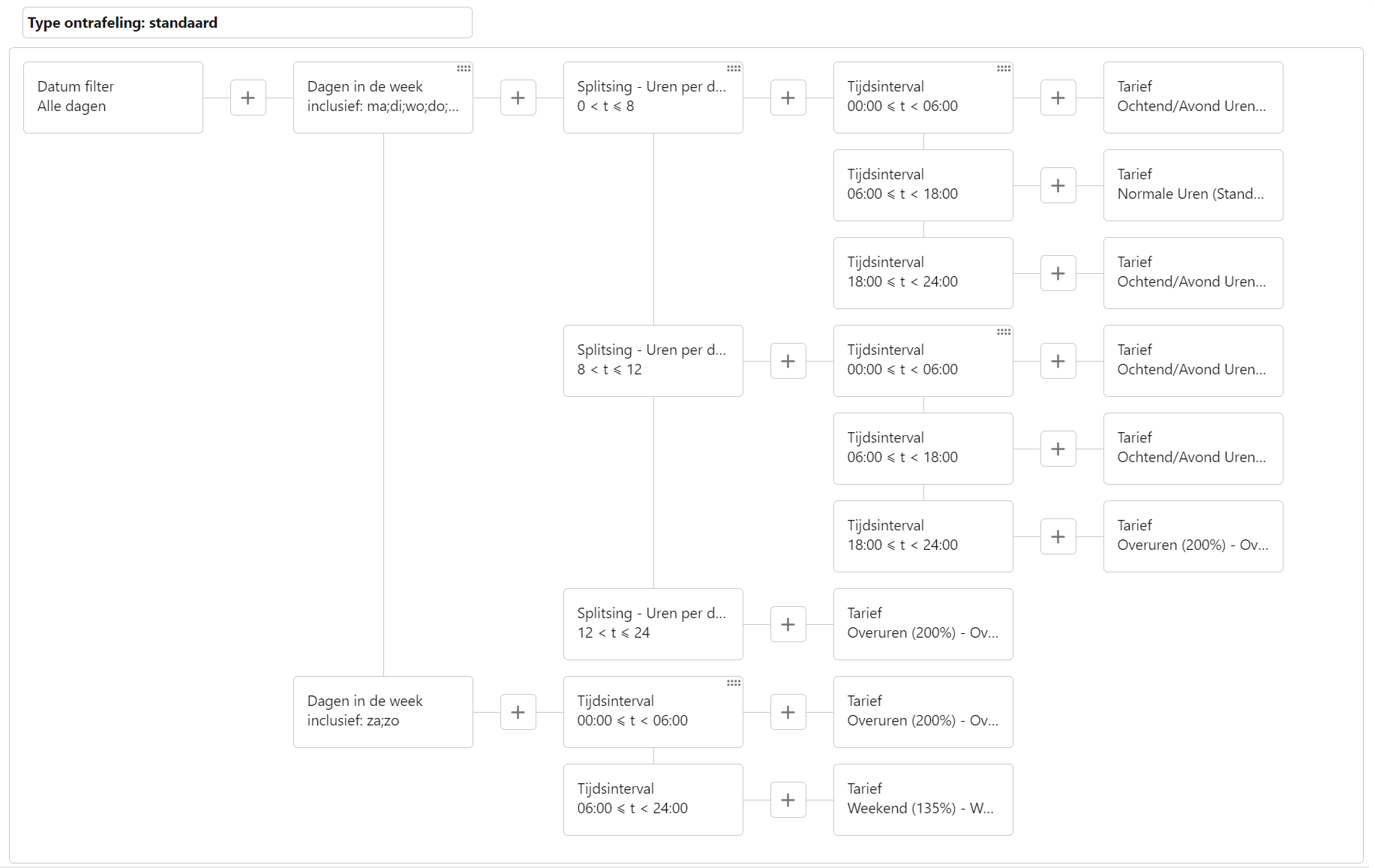This screenshot has width=1375, height=868.
Task: Click drag handle on weekend Tijdsinterval 00:00-06:00
Action: (734, 683)
